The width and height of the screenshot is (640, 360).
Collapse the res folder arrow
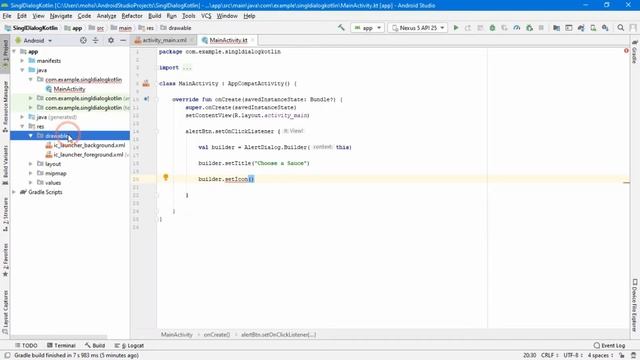tap(22, 127)
